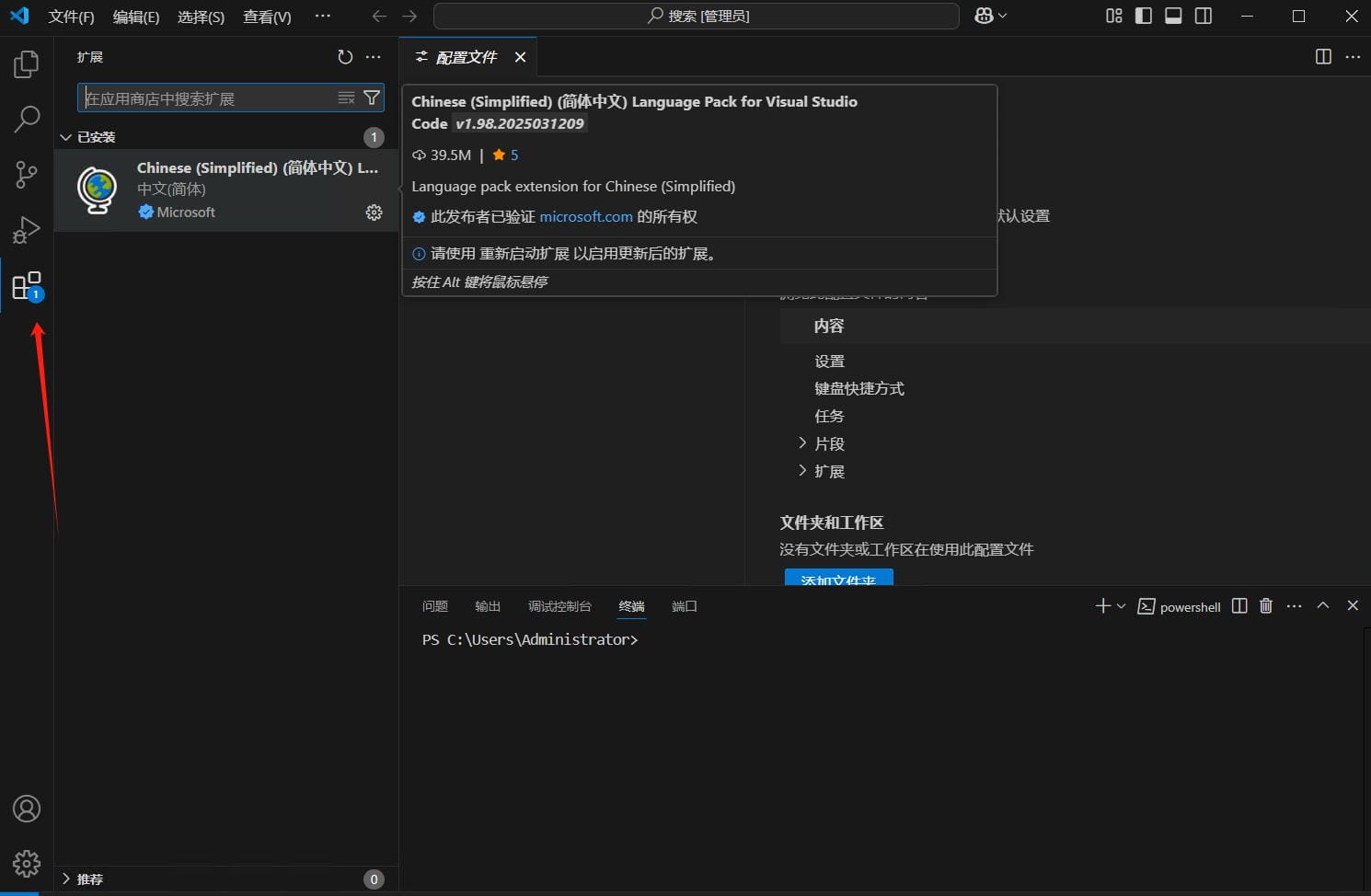Viewport: 1371px width, 896px height.
Task: Open manage gear for Chinese language pack
Action: pyautogui.click(x=374, y=213)
